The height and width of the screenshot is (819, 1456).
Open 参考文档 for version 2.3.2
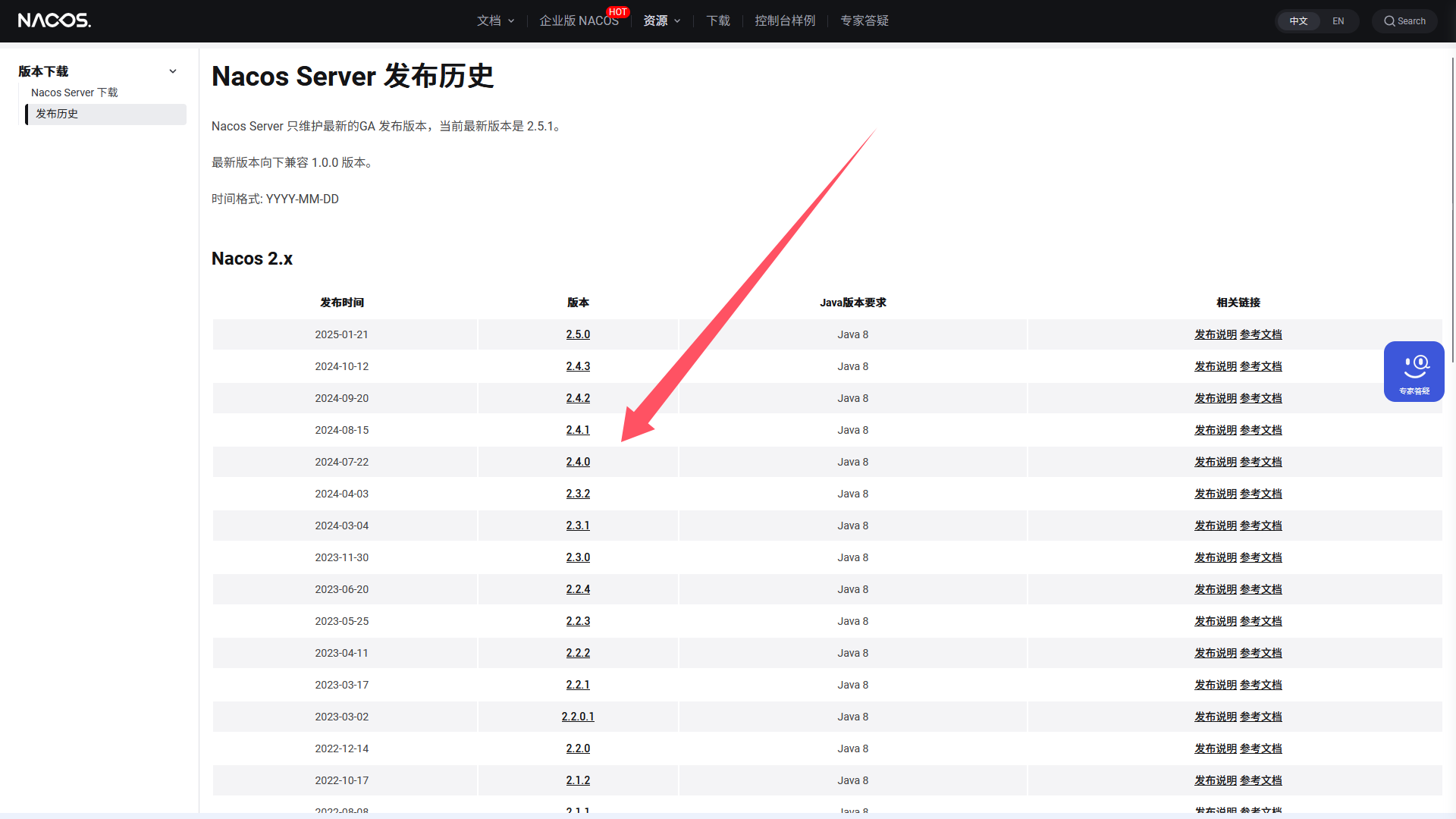coord(1260,494)
